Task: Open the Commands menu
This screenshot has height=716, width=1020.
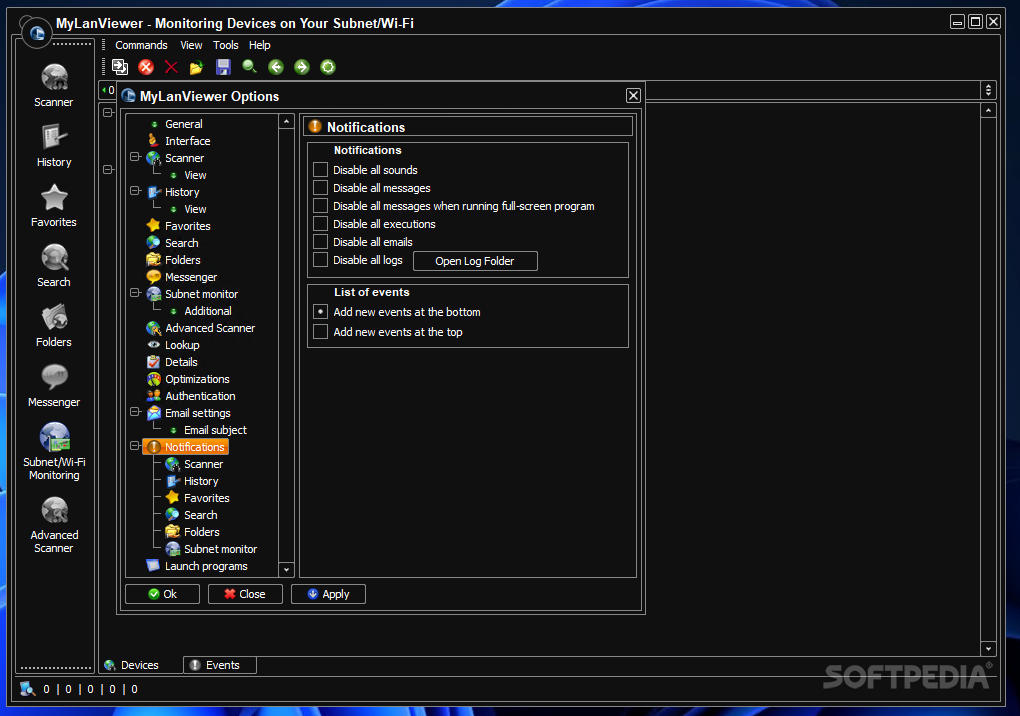Action: point(141,45)
